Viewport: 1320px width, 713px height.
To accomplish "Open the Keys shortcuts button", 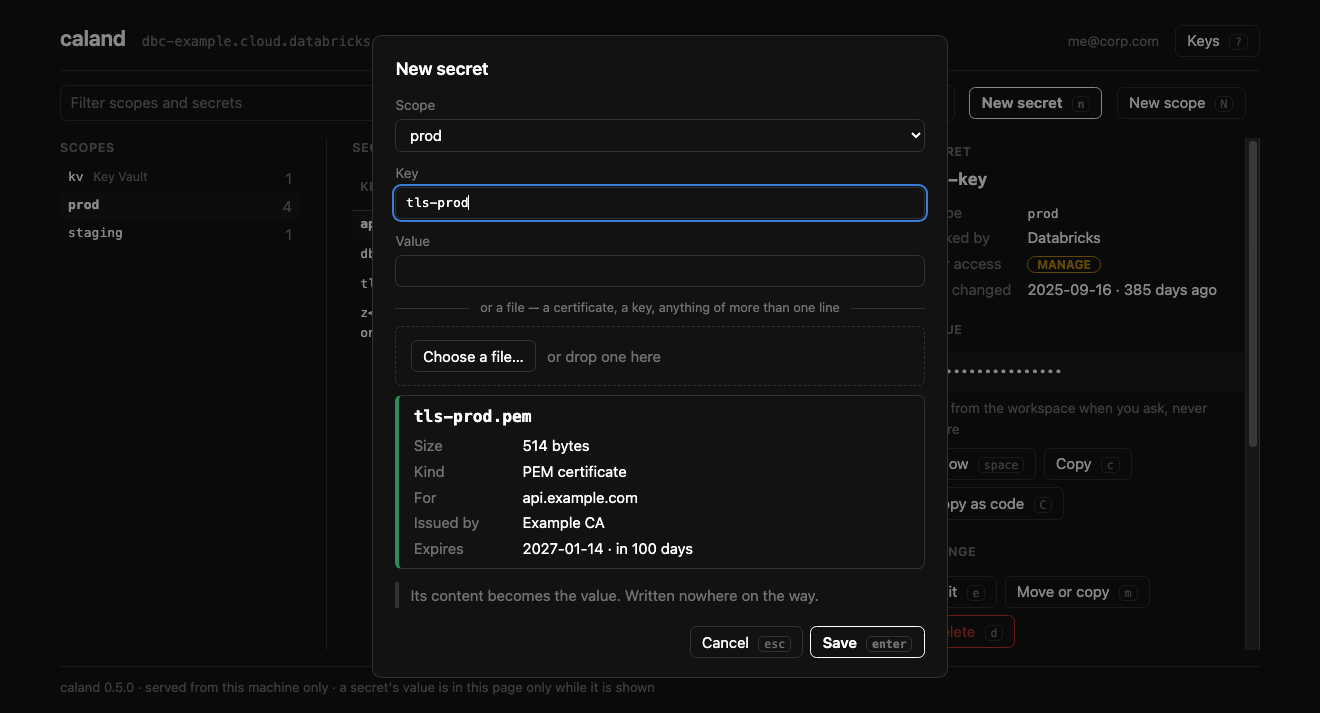I will point(1217,41).
